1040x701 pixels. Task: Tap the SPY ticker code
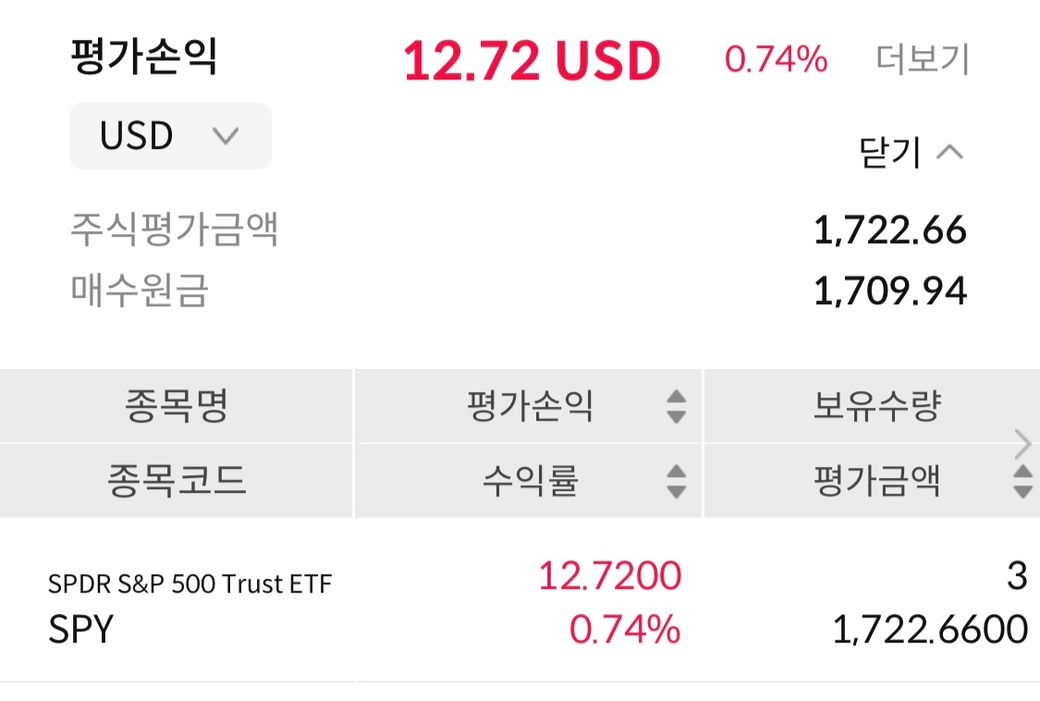coord(81,630)
